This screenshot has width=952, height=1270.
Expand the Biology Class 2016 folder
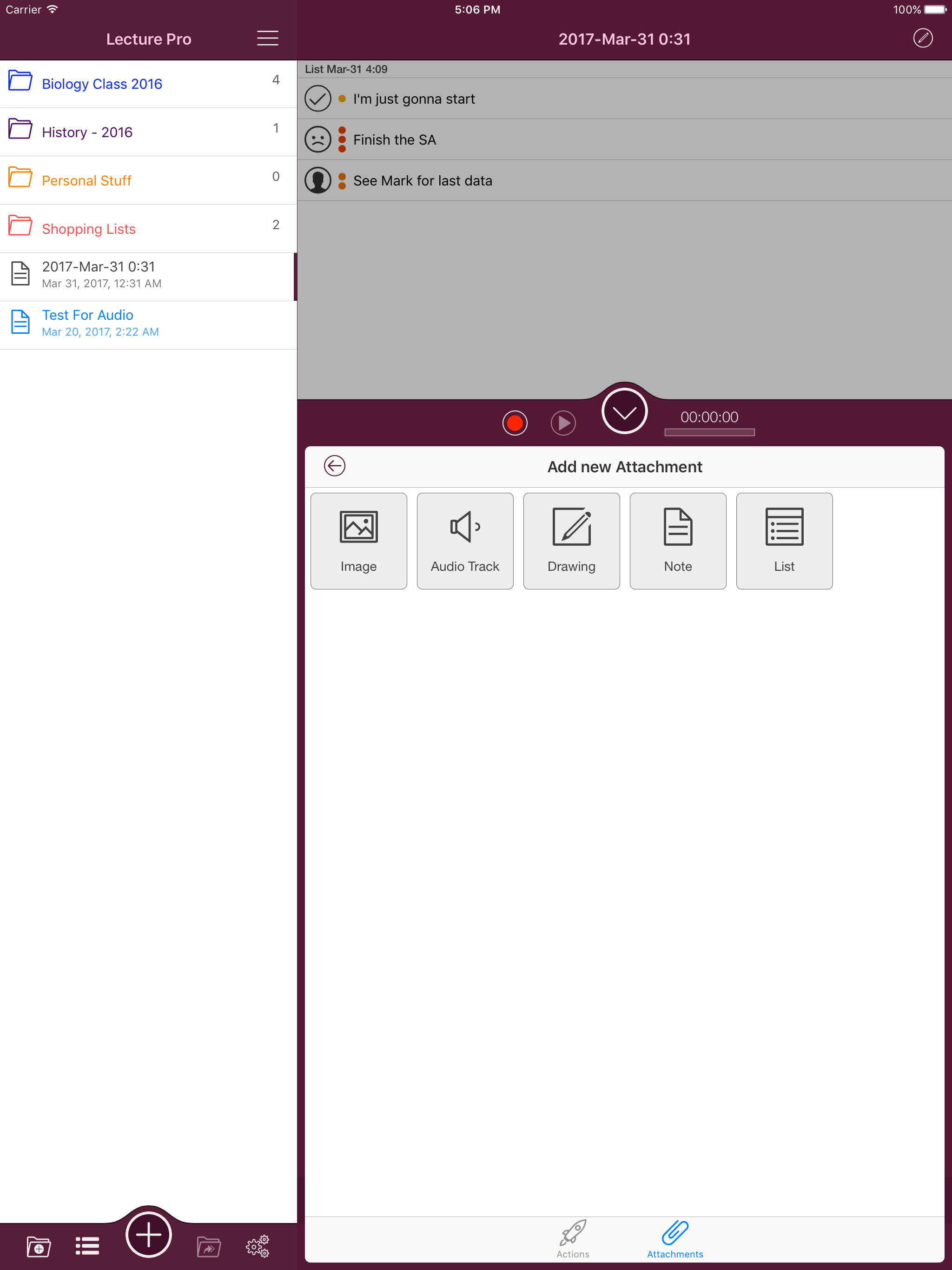tap(102, 84)
